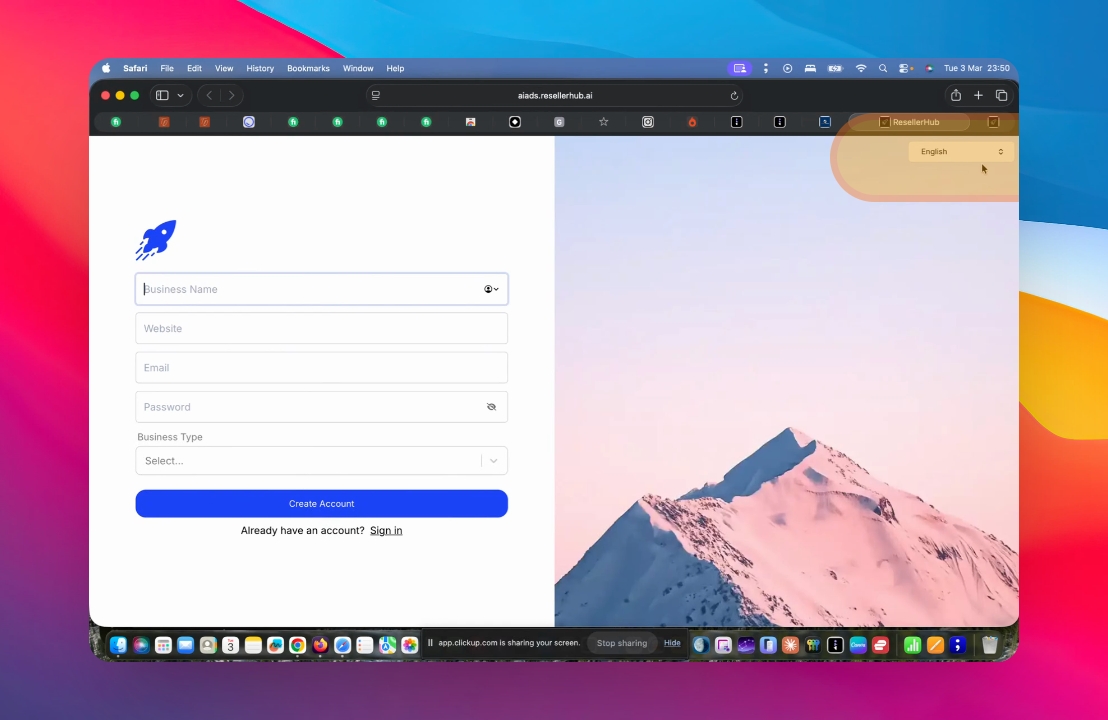Image resolution: width=1108 pixels, height=720 pixels.
Task: Click the Wi-Fi icon in menu bar
Action: [861, 69]
